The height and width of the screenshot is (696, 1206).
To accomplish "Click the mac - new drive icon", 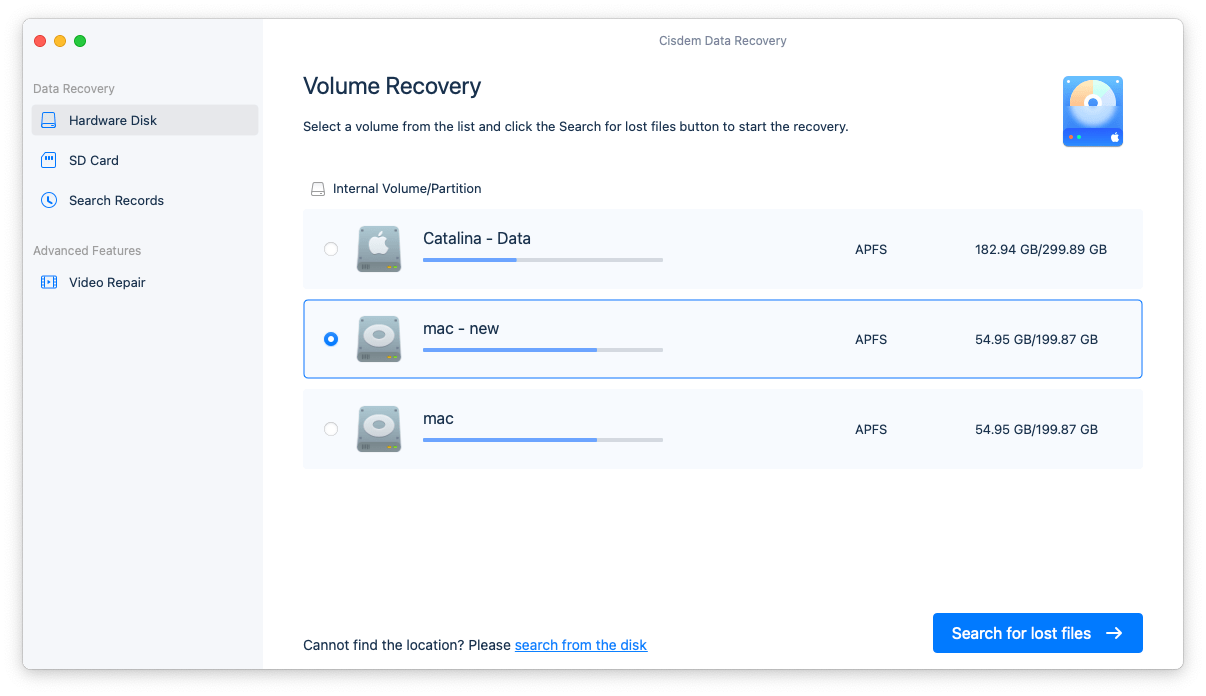I will pos(379,339).
